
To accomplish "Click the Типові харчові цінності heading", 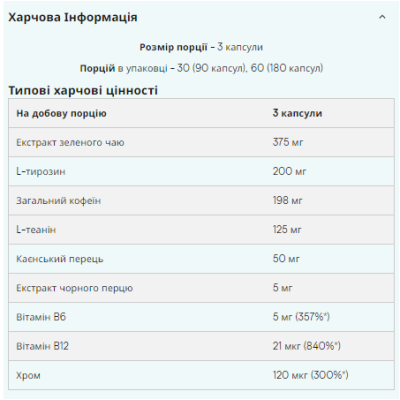I will [83, 90].
